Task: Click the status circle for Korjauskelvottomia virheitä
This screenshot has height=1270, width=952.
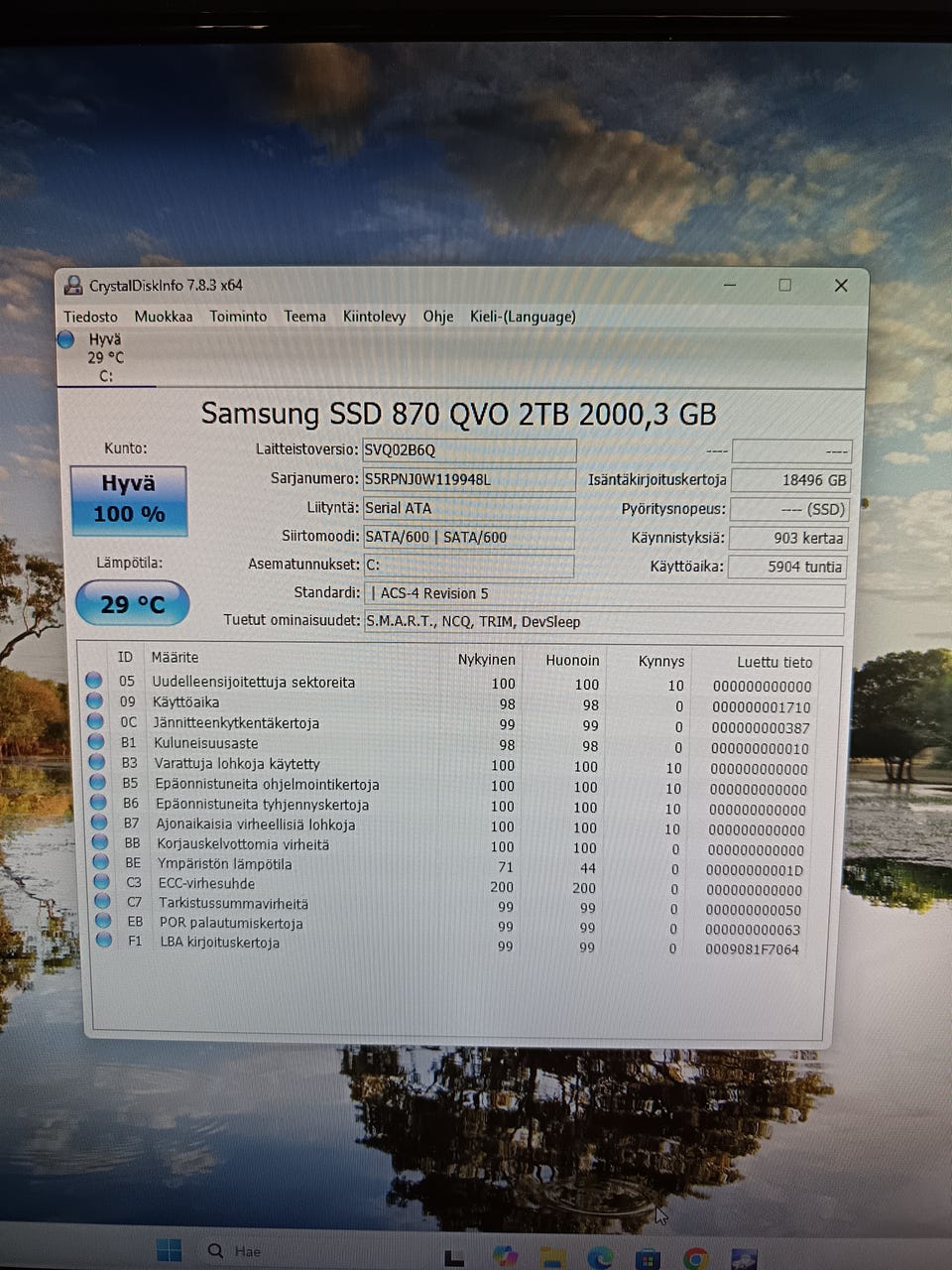Action: point(100,841)
